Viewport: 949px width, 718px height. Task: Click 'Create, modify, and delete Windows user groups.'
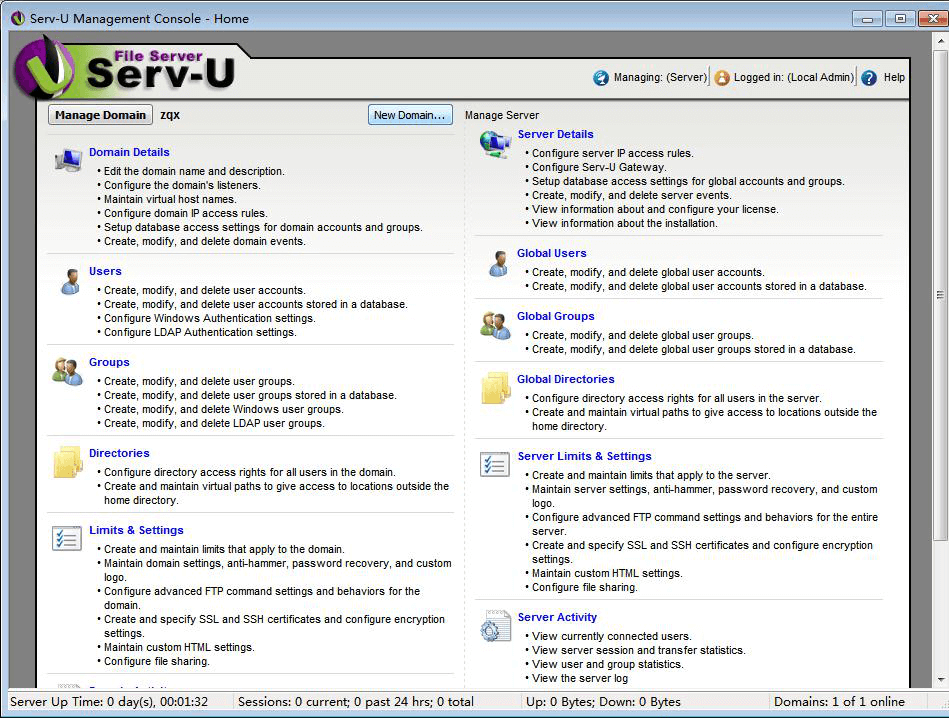(224, 409)
